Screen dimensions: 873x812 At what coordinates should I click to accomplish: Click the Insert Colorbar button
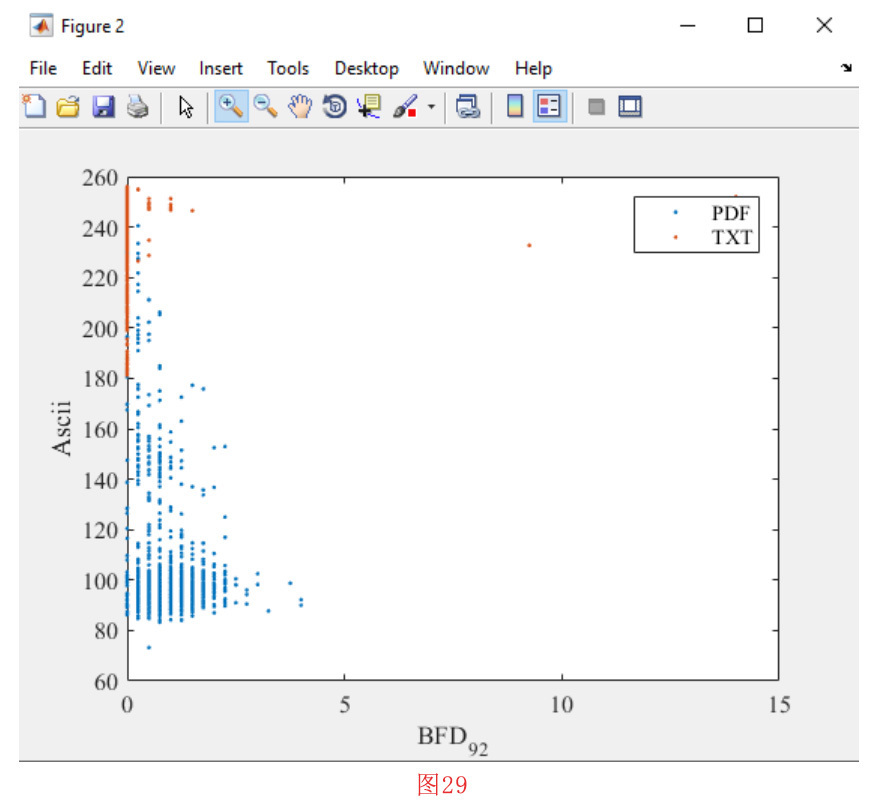click(515, 107)
